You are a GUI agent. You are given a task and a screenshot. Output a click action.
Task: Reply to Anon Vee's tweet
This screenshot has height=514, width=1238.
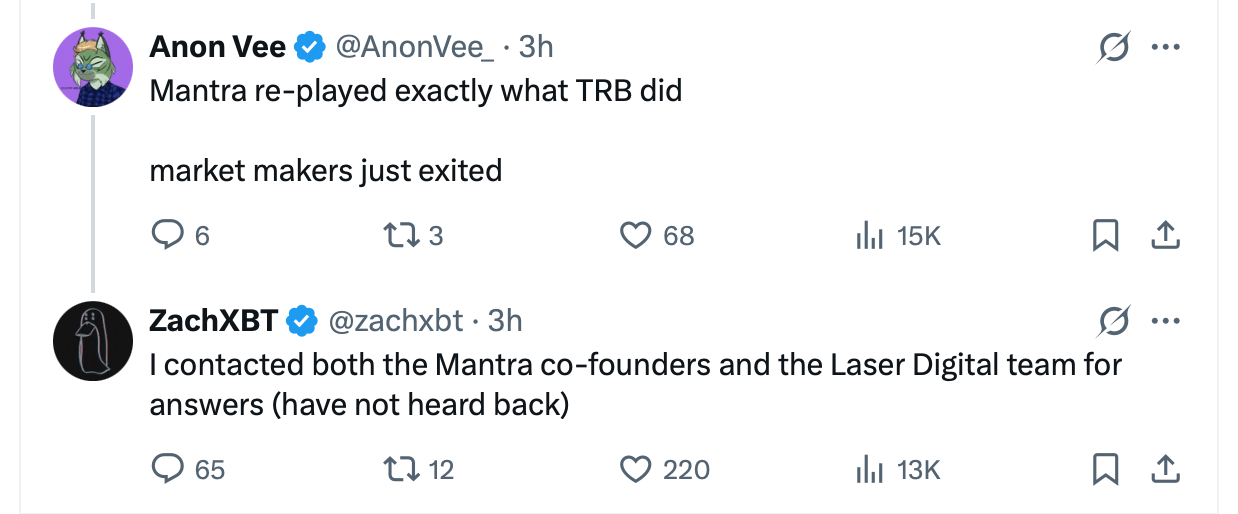coord(165,235)
